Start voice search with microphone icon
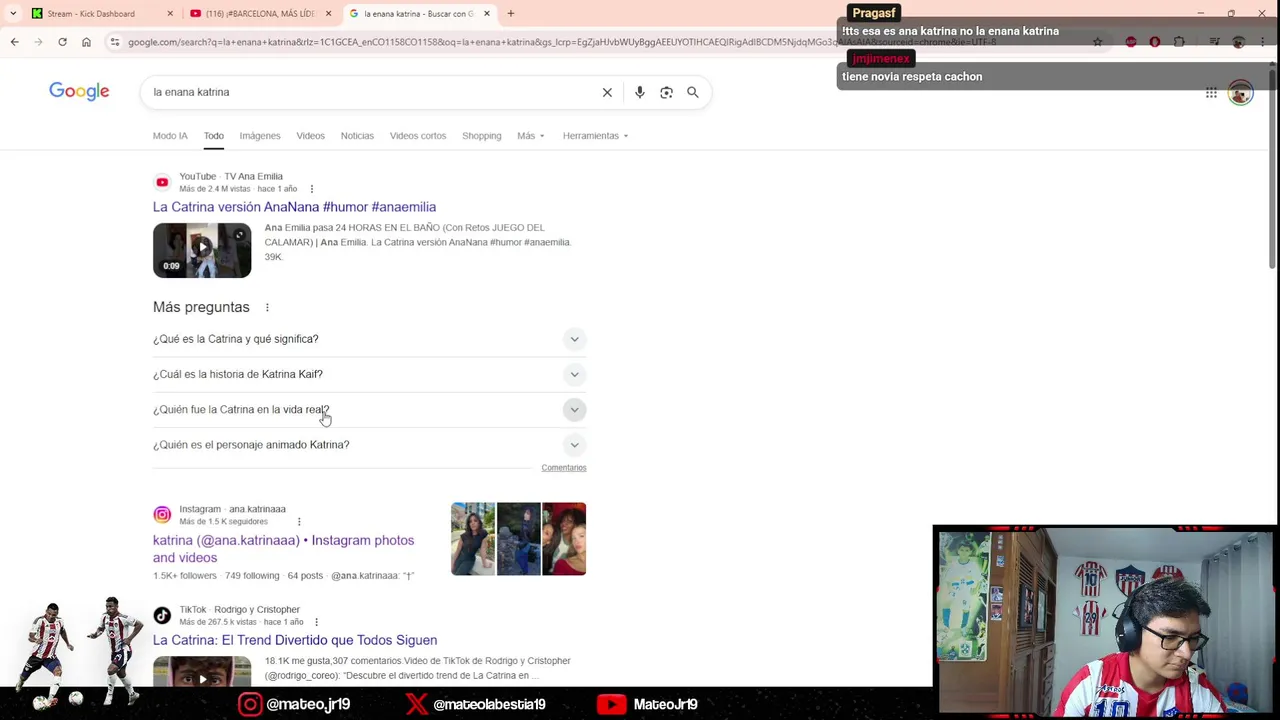 pyautogui.click(x=640, y=92)
